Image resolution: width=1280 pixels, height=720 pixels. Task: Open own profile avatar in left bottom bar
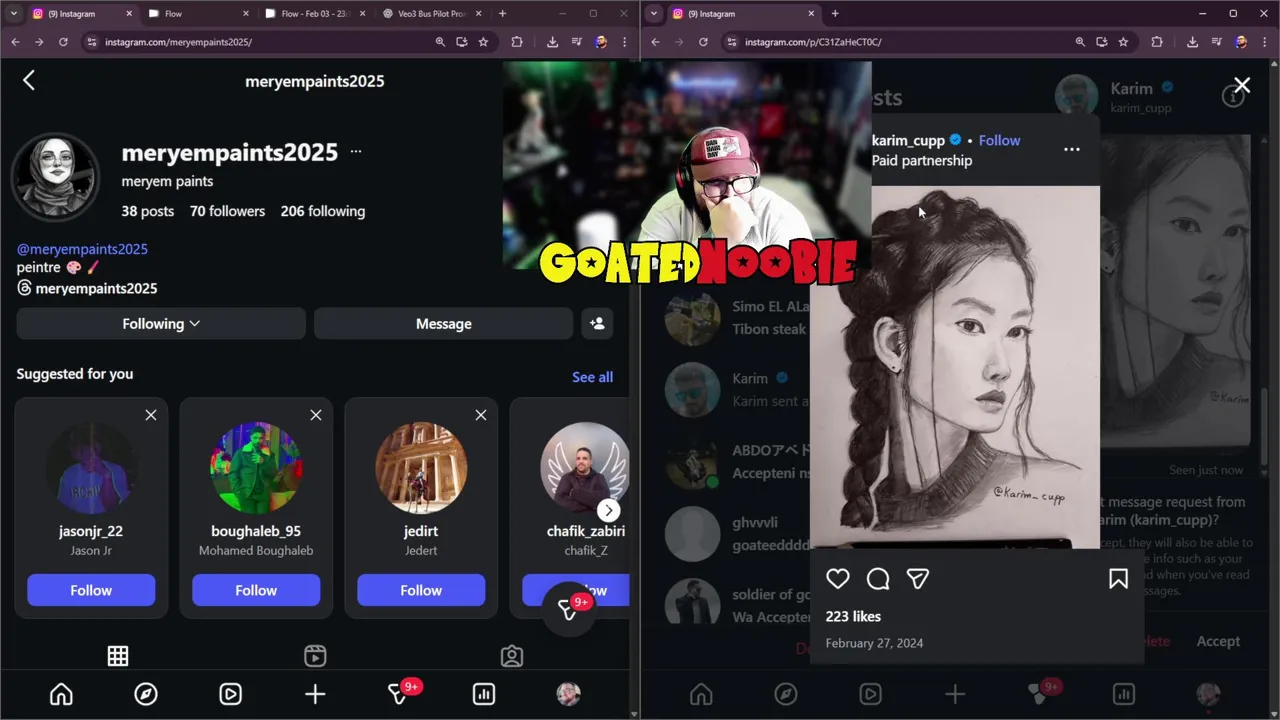click(568, 694)
